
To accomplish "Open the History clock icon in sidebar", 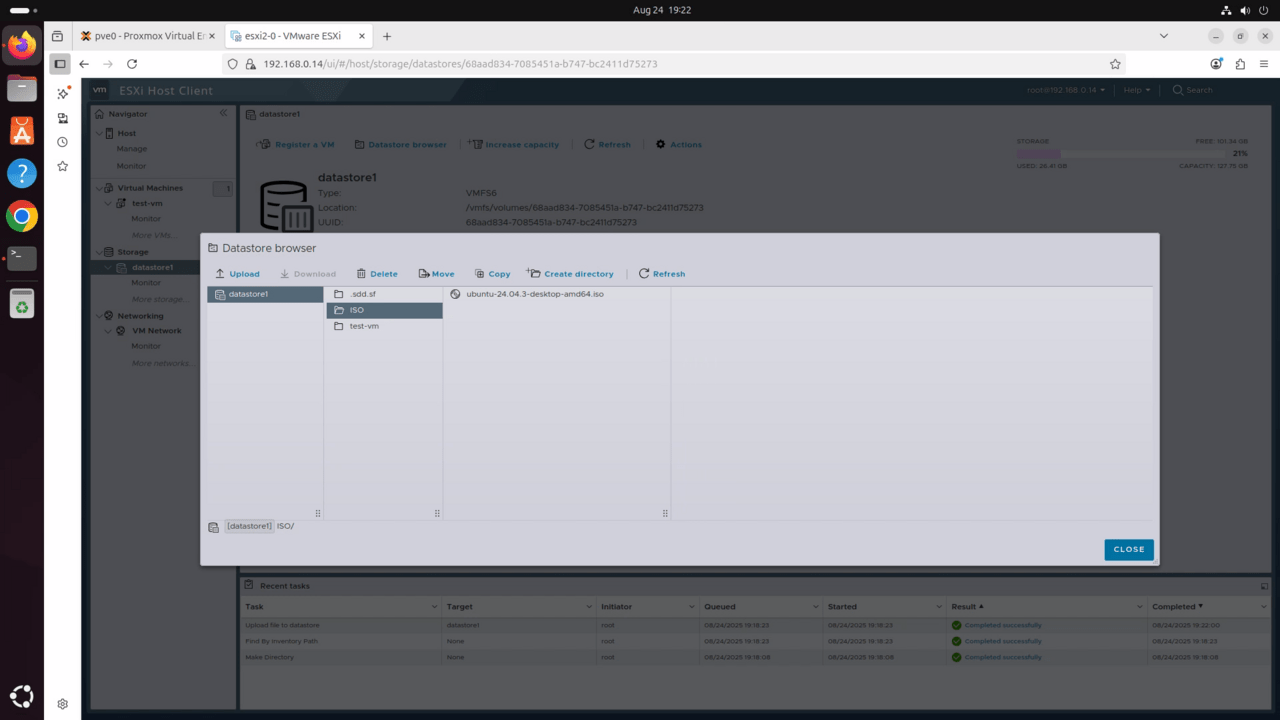I will (62, 142).
